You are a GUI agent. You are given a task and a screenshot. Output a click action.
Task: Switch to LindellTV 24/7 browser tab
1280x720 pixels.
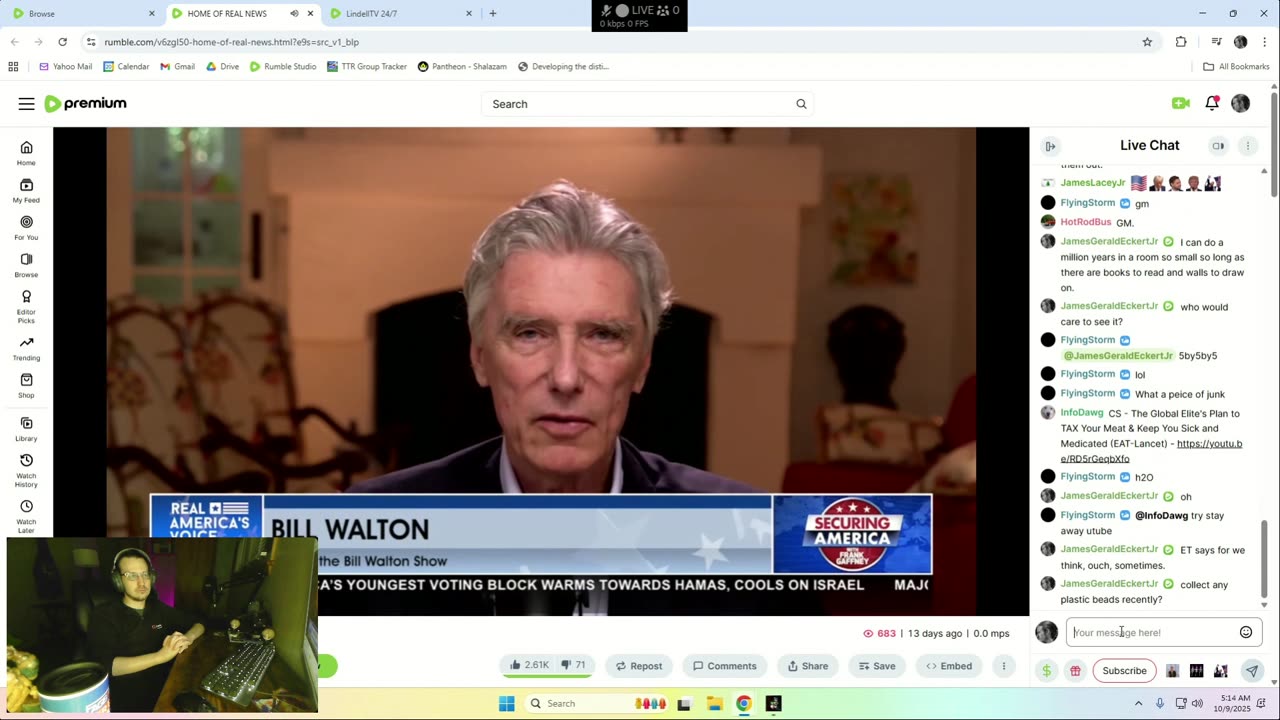pyautogui.click(x=397, y=14)
